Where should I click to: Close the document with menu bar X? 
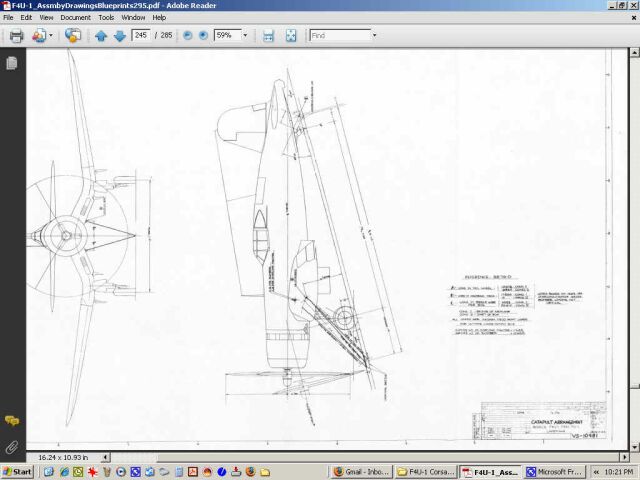[x=634, y=18]
